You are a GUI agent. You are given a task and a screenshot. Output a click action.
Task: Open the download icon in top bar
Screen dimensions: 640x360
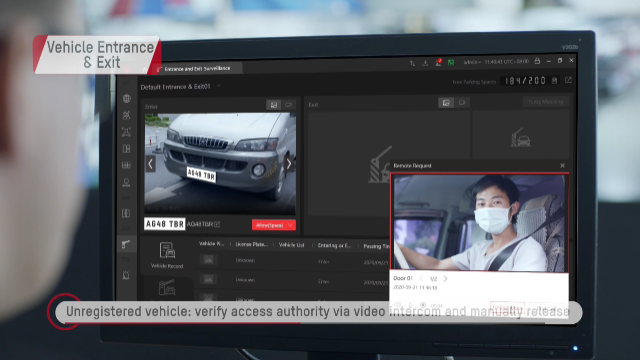point(425,63)
